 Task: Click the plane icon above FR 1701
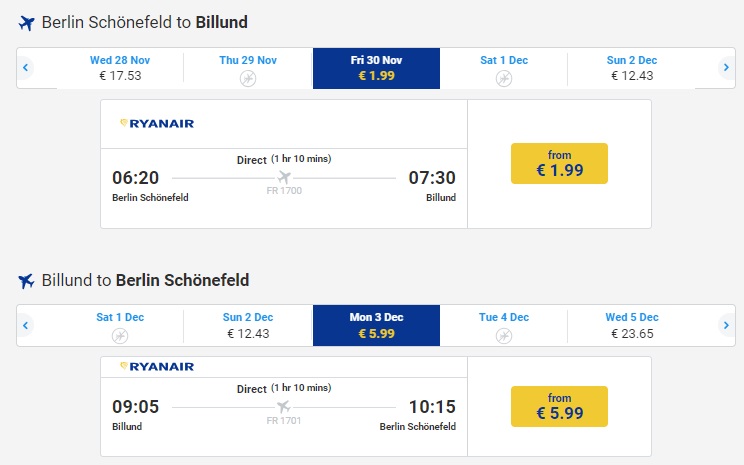tap(284, 407)
